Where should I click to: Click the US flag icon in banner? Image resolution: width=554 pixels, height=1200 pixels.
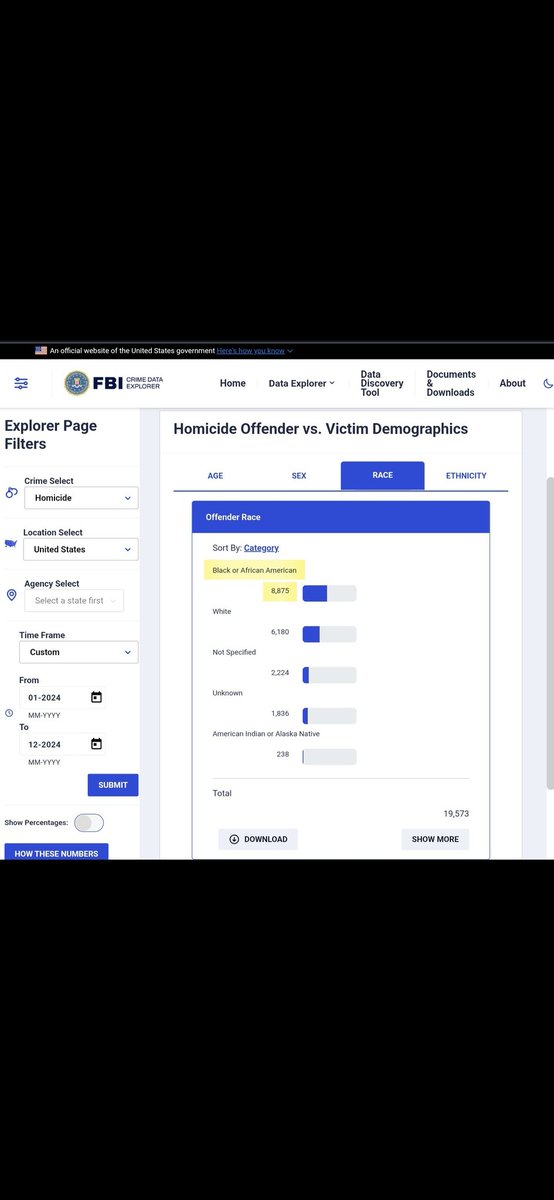(41, 351)
